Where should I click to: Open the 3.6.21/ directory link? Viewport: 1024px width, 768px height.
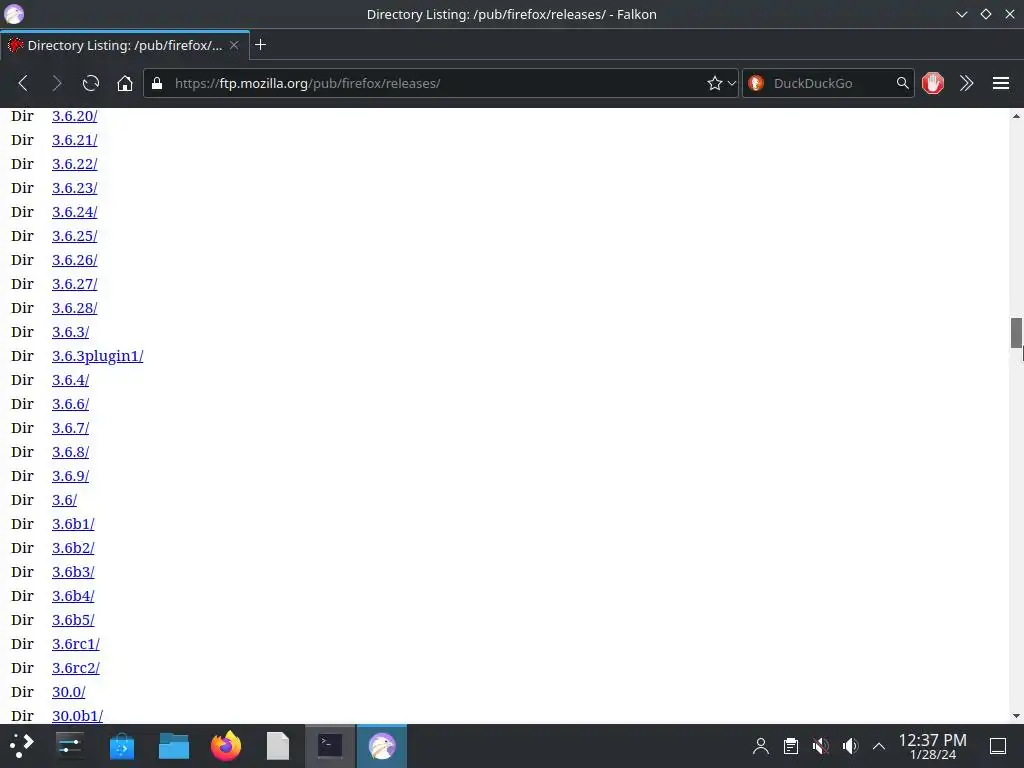click(74, 140)
